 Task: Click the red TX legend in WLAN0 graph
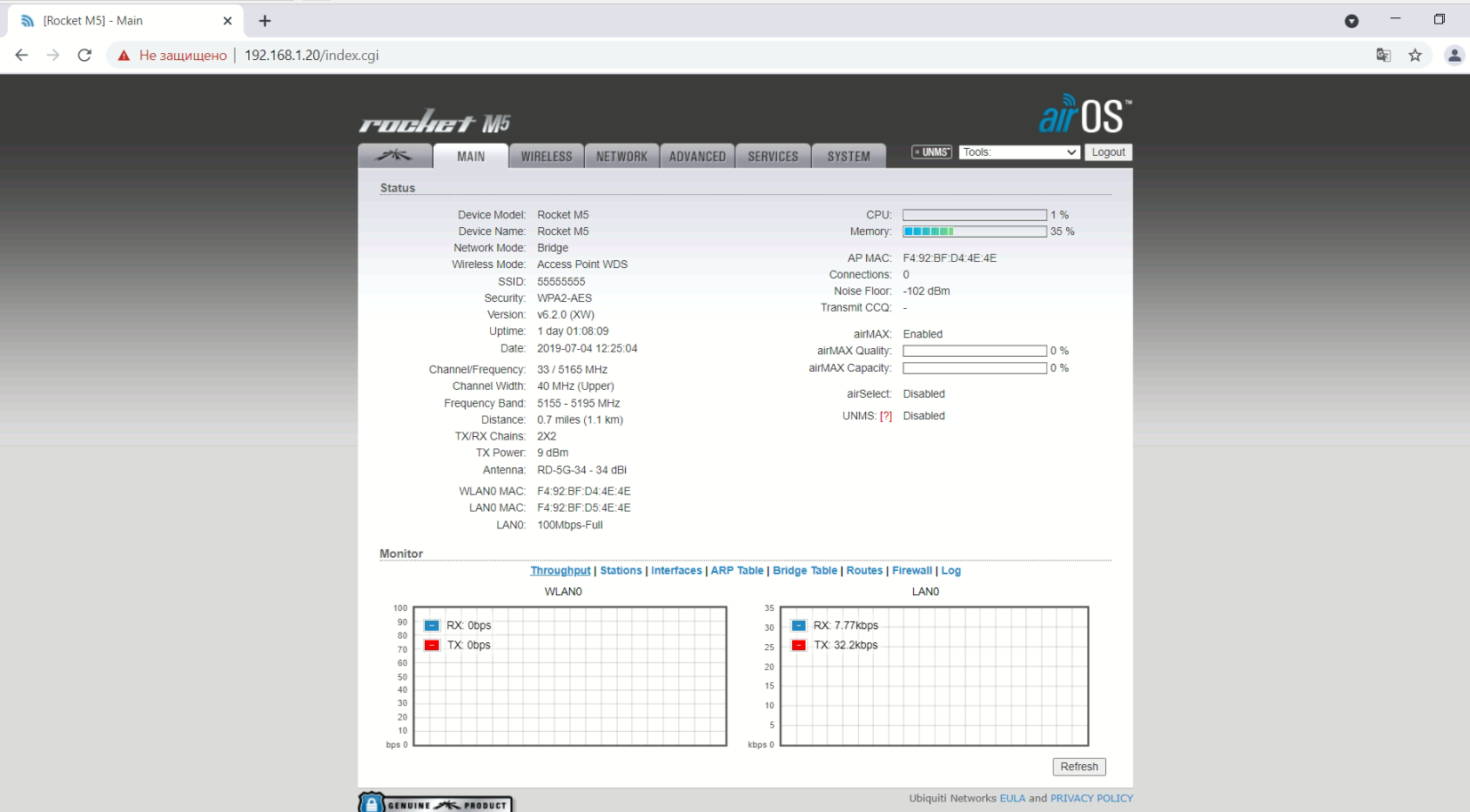point(432,645)
